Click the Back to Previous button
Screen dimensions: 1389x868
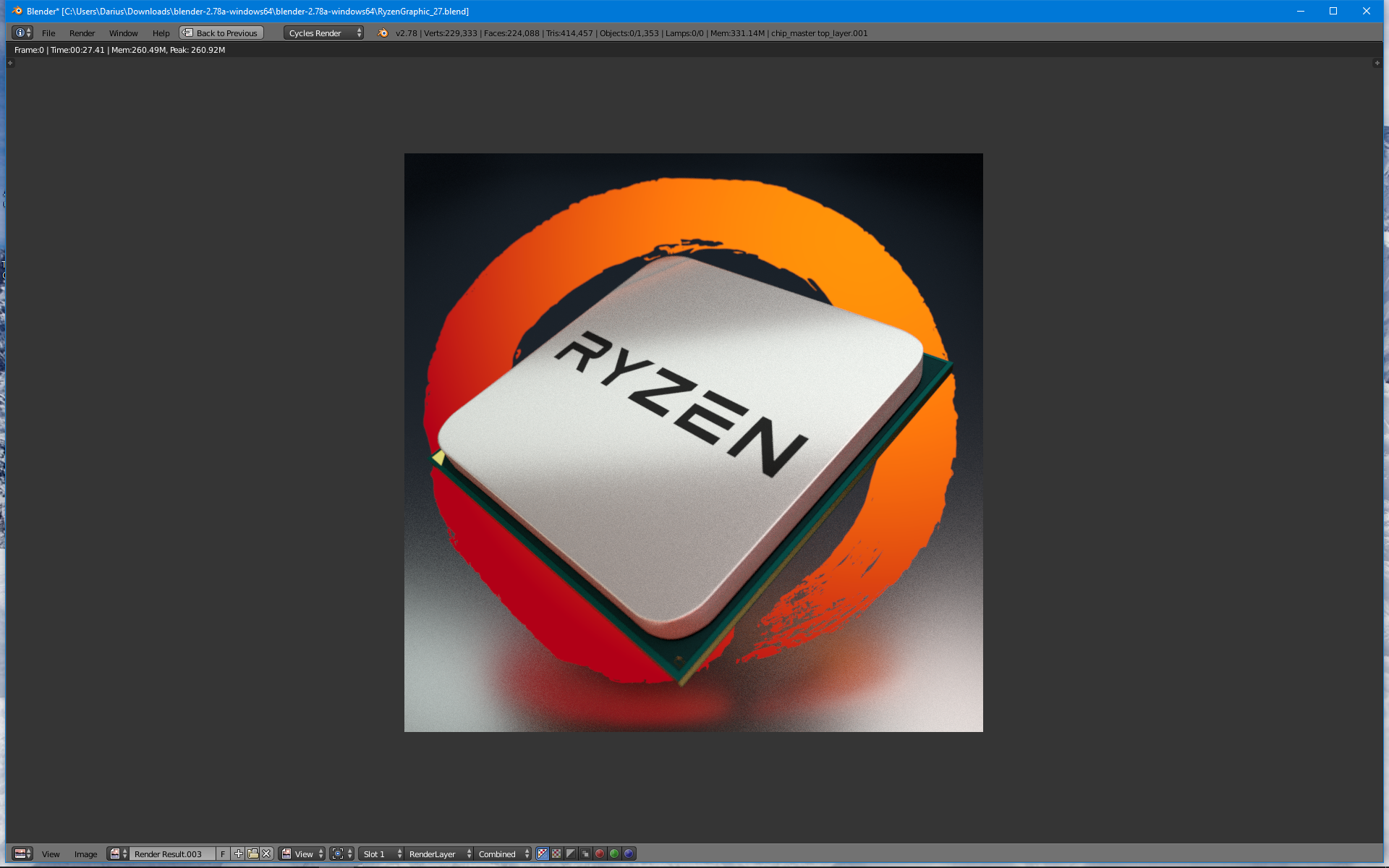click(221, 33)
